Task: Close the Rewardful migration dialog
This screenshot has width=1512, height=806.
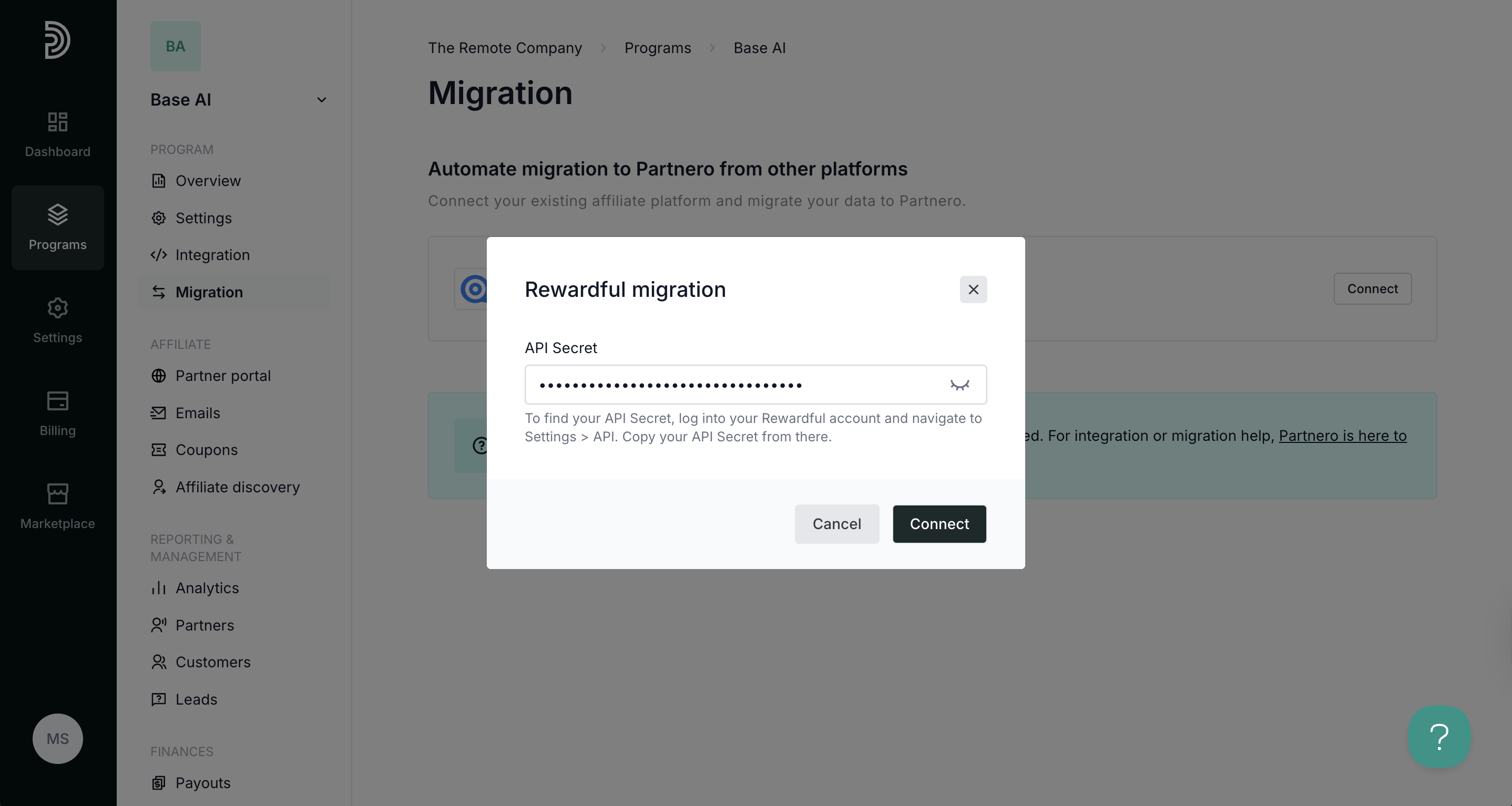Action: coord(973,289)
